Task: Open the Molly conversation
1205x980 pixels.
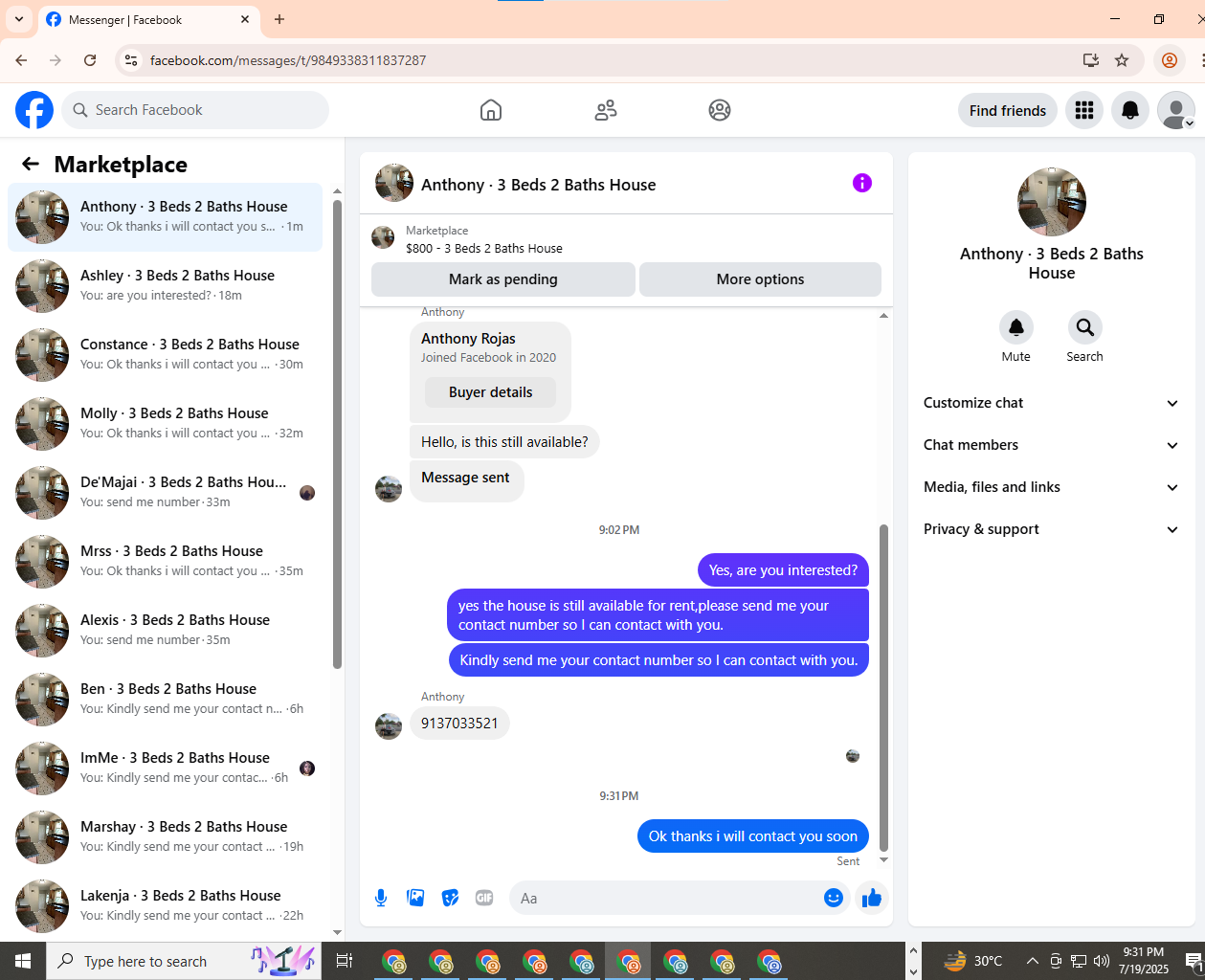Action: [166, 424]
